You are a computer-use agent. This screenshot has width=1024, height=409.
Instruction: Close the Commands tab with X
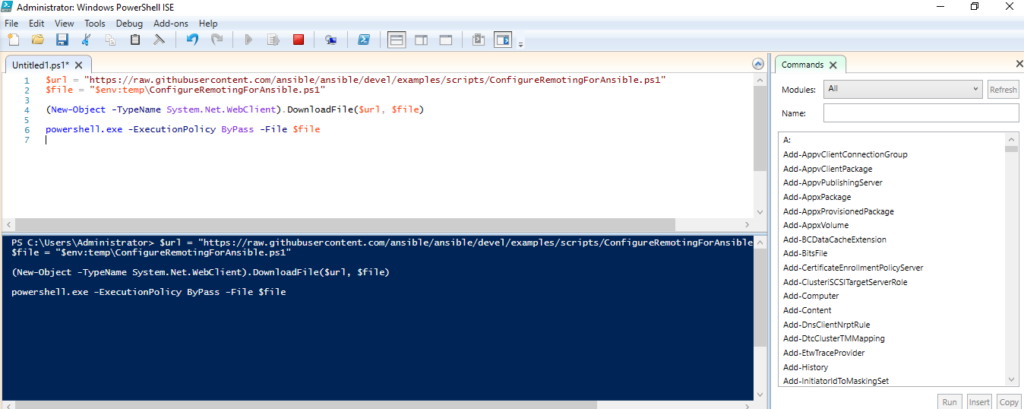point(833,65)
